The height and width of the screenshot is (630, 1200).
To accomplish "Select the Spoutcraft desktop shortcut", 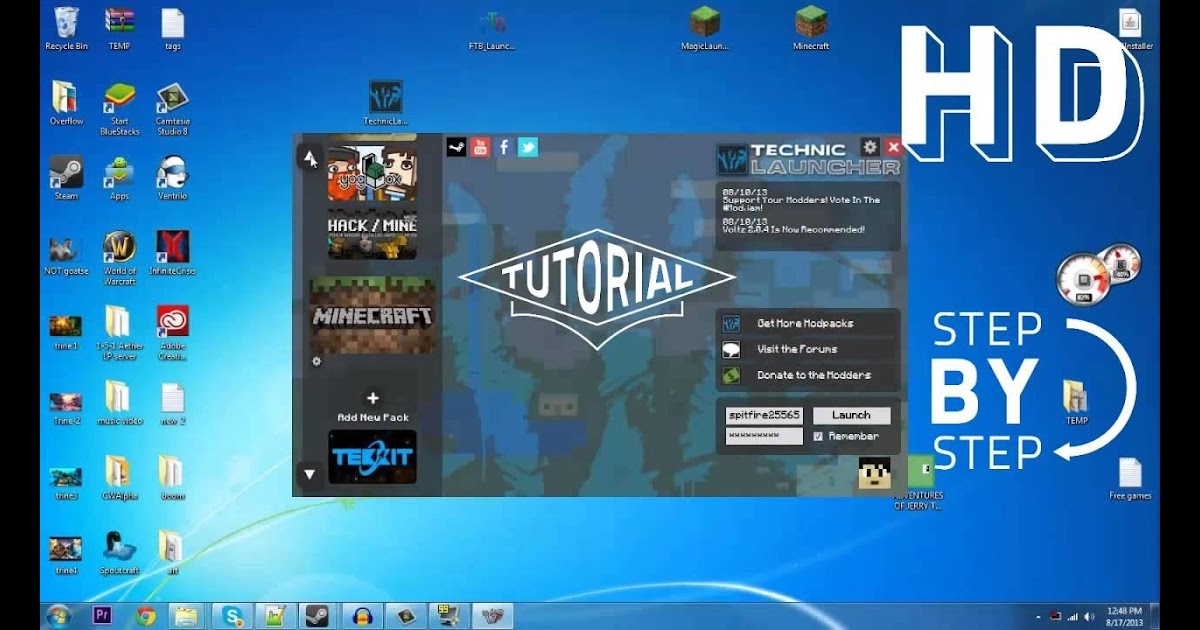I will tap(119, 552).
